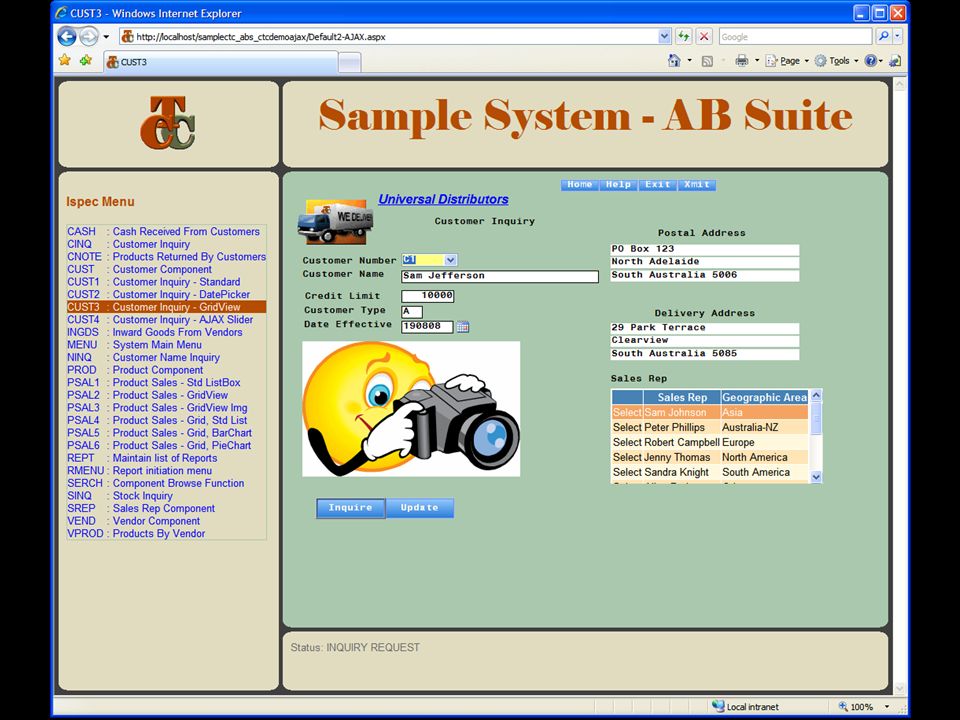
Task: Select the CUST3 browser tab
Action: tap(220, 62)
